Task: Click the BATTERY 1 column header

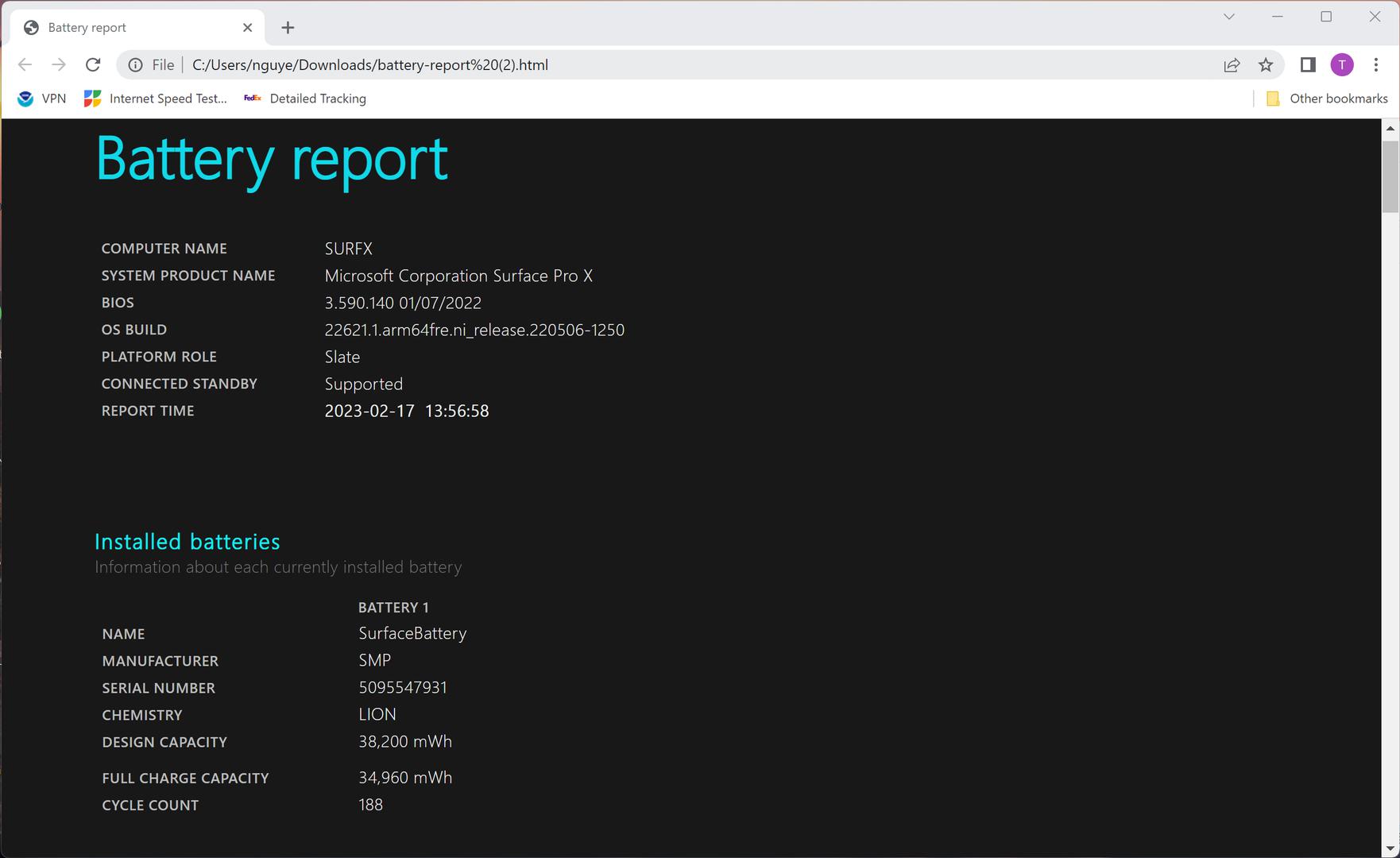Action: point(393,608)
